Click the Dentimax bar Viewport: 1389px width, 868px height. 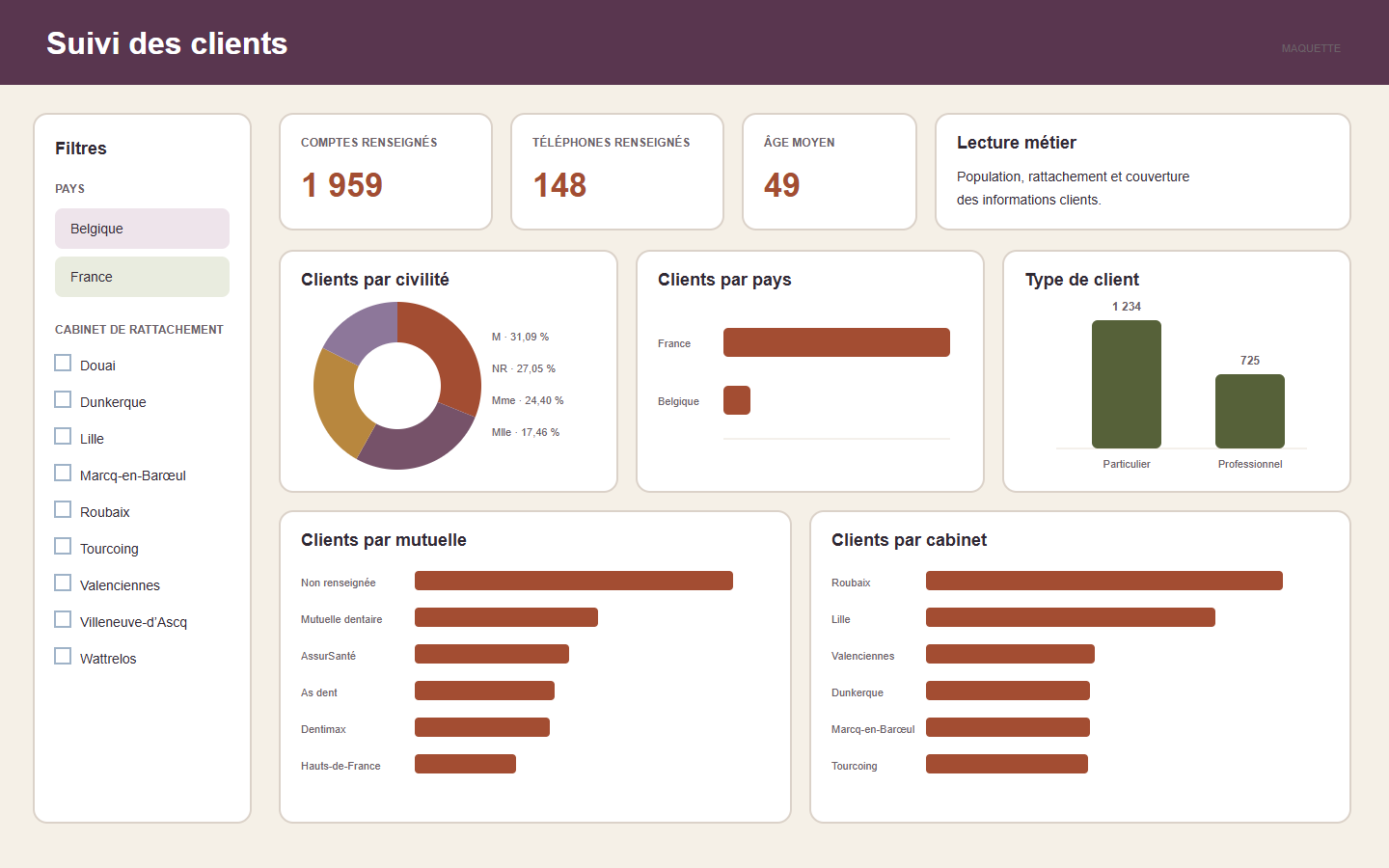tap(482, 727)
